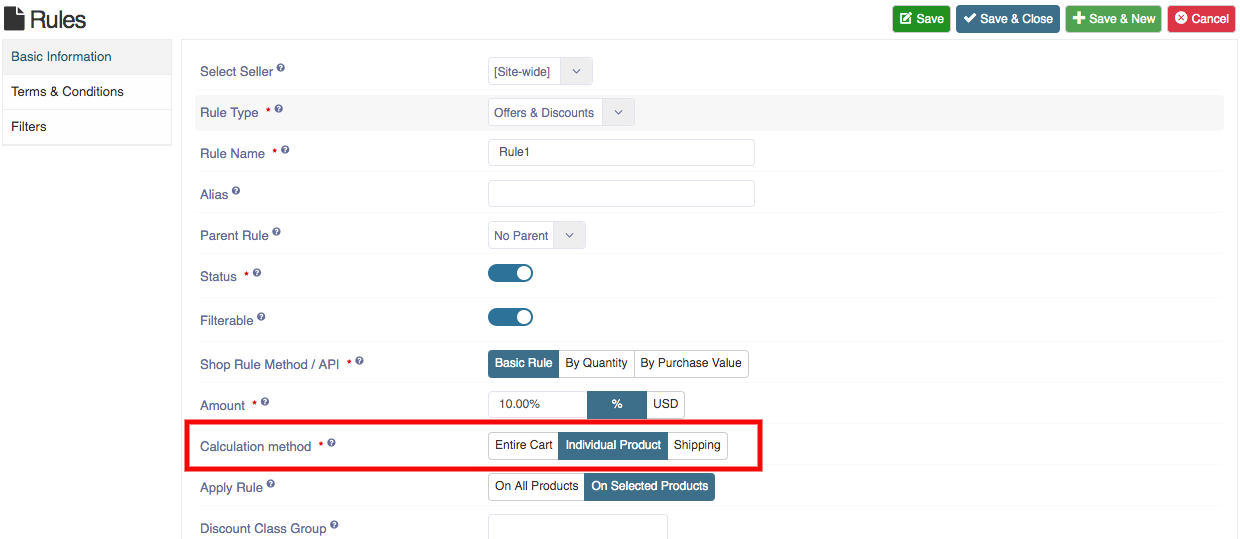Click the red Cancel button
This screenshot has height=539, width=1240.
click(1201, 19)
